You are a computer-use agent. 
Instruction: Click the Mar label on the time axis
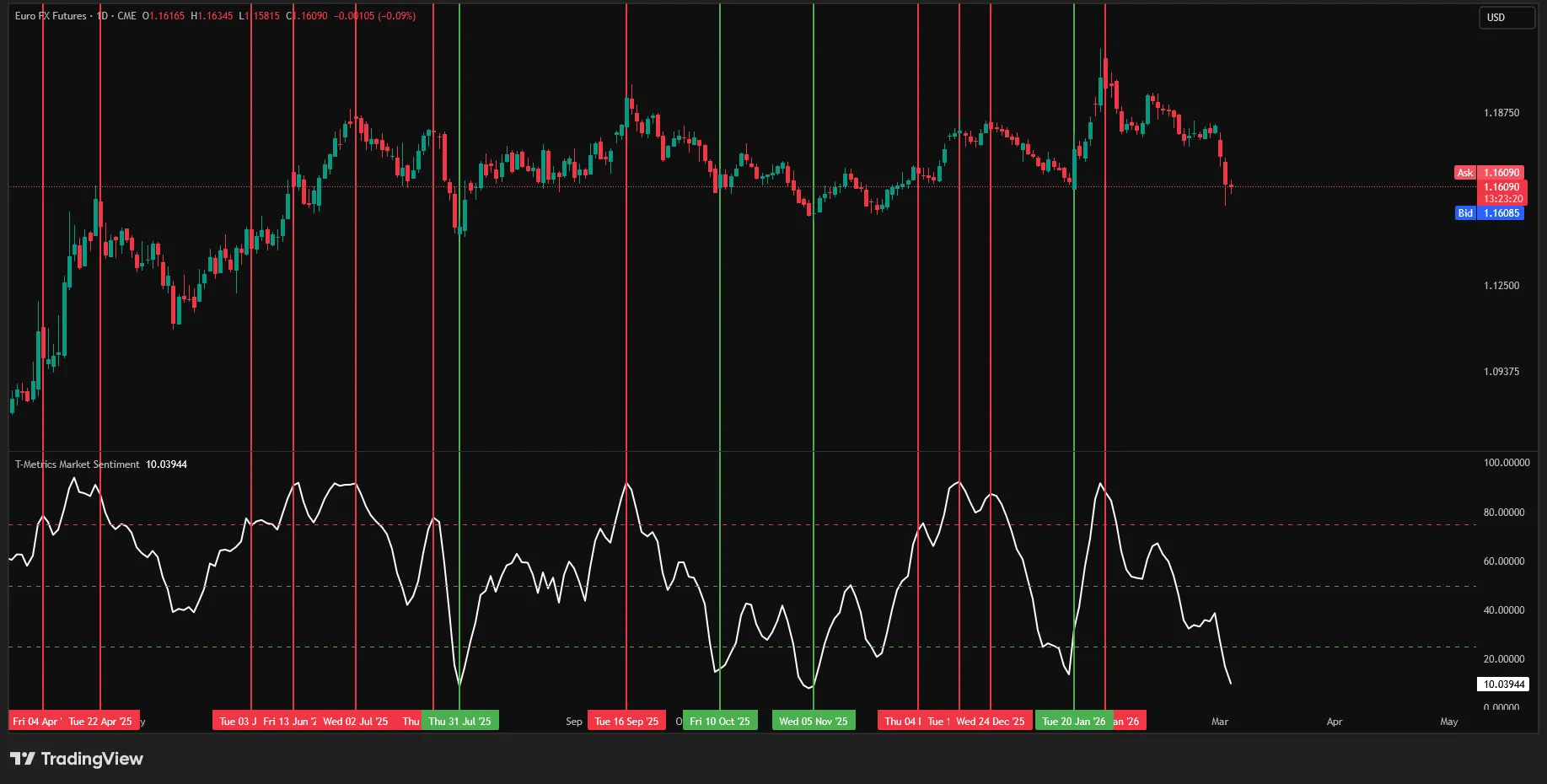click(x=1220, y=722)
